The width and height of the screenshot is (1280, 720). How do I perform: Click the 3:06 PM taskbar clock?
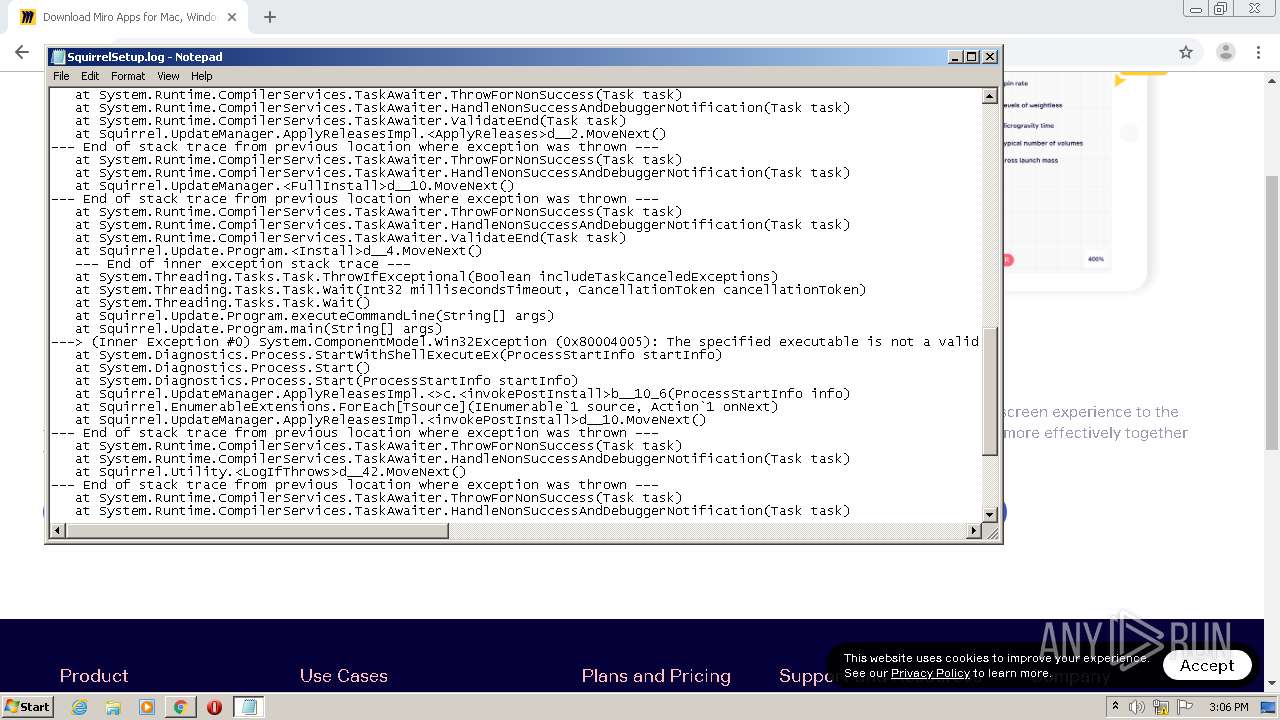pyautogui.click(x=1228, y=707)
